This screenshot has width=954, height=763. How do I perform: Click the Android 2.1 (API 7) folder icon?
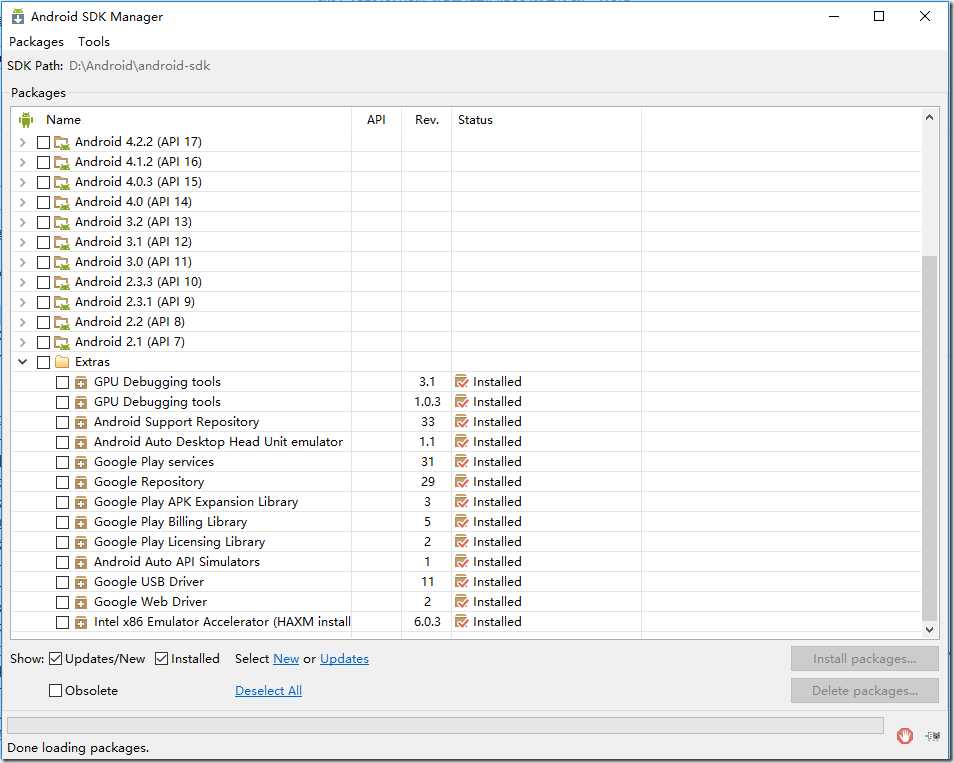[x=62, y=343]
